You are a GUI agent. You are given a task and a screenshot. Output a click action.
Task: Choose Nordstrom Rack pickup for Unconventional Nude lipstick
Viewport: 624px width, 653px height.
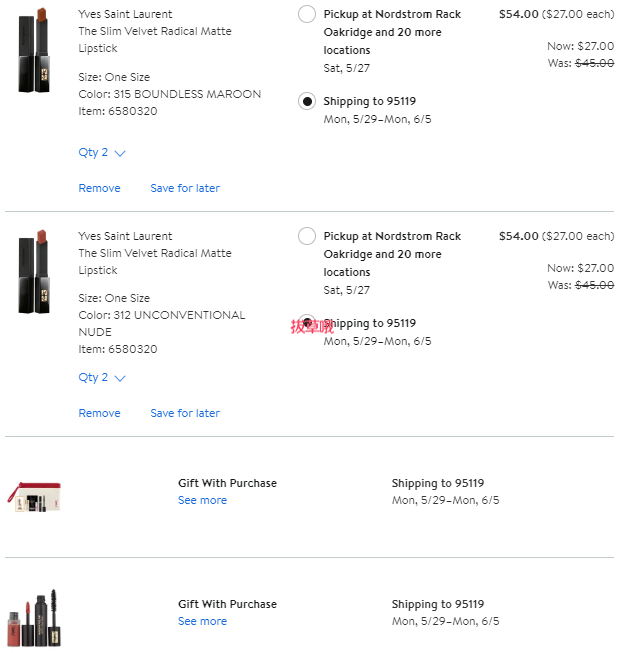[307, 236]
